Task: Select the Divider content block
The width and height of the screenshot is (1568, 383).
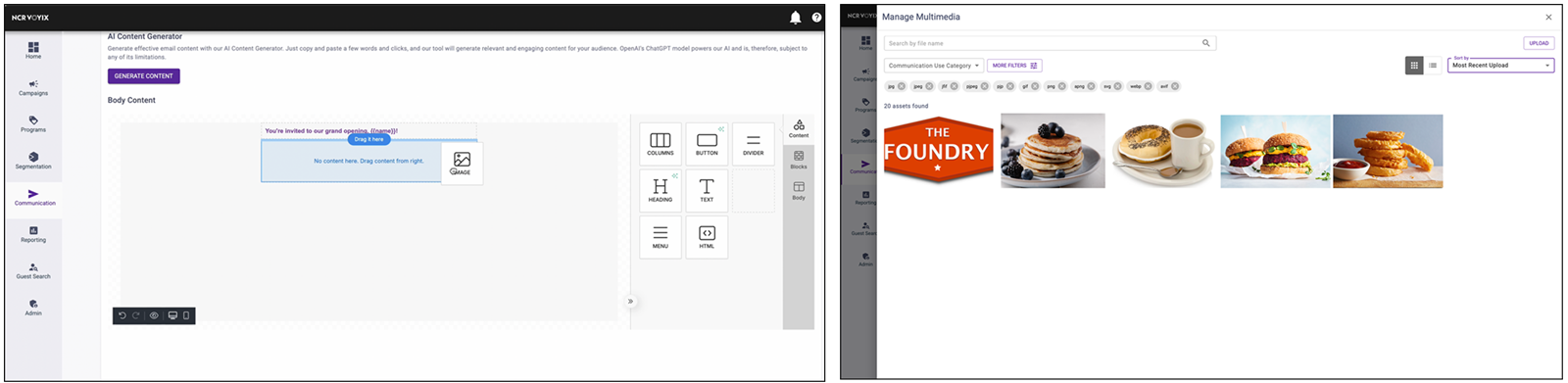Action: tap(753, 144)
